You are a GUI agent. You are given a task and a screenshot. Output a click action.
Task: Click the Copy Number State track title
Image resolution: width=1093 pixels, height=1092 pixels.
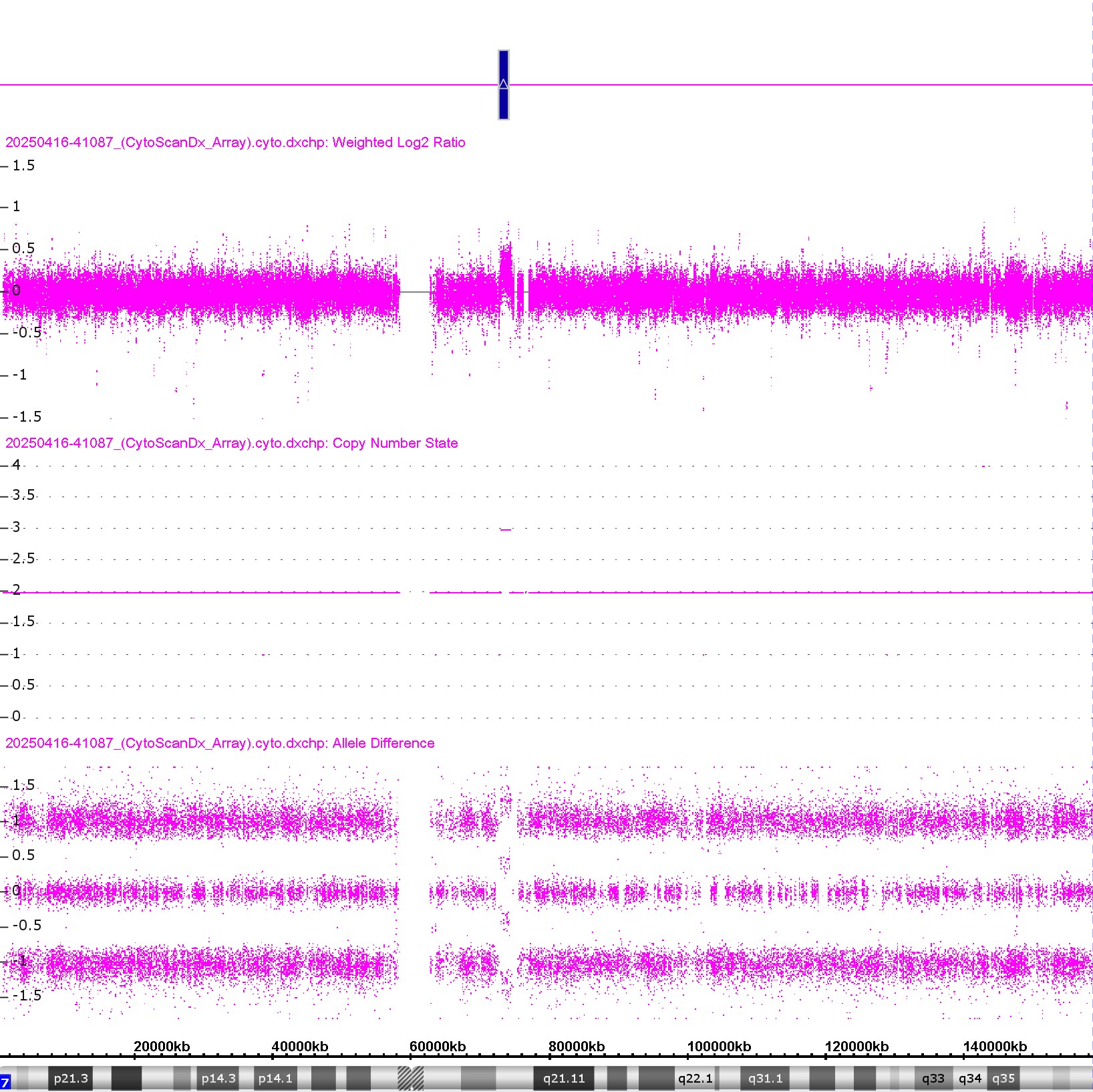click(x=231, y=443)
